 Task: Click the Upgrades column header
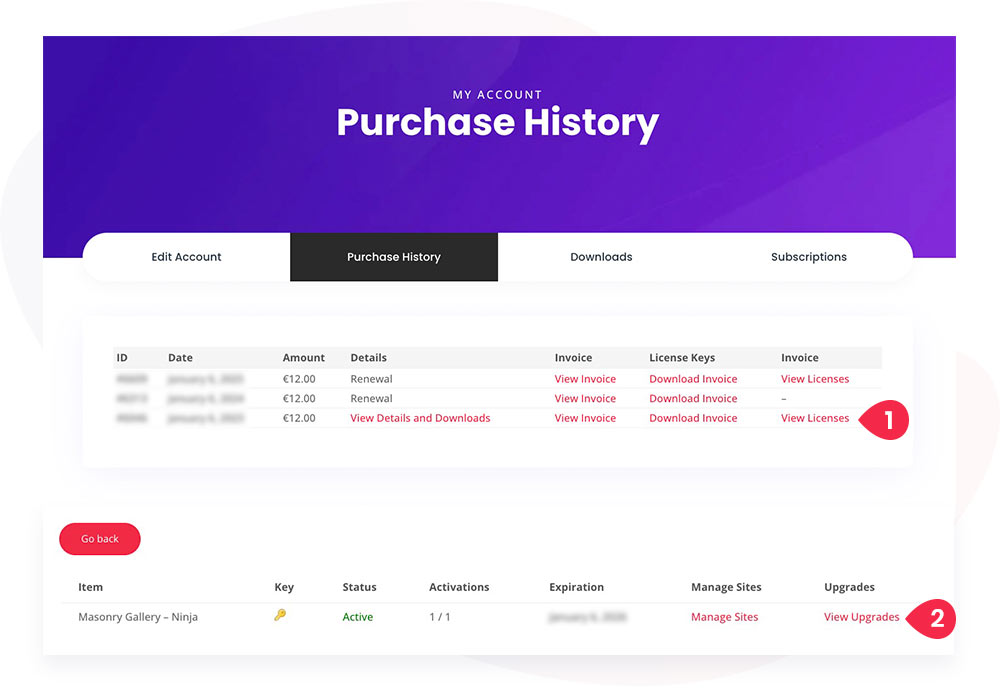tap(849, 587)
